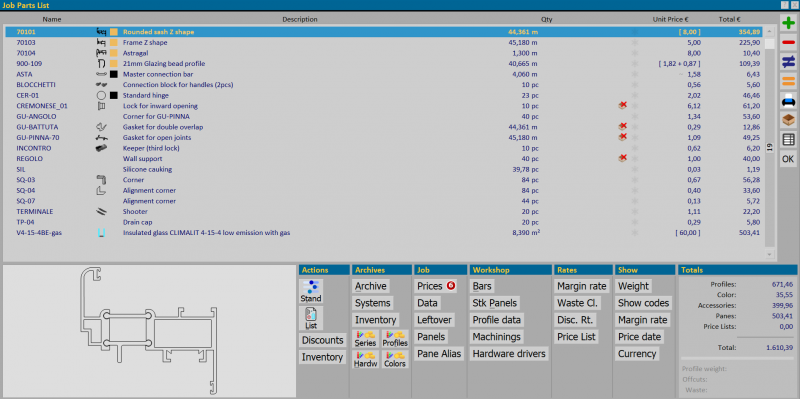Open the Stand action icon

[311, 291]
